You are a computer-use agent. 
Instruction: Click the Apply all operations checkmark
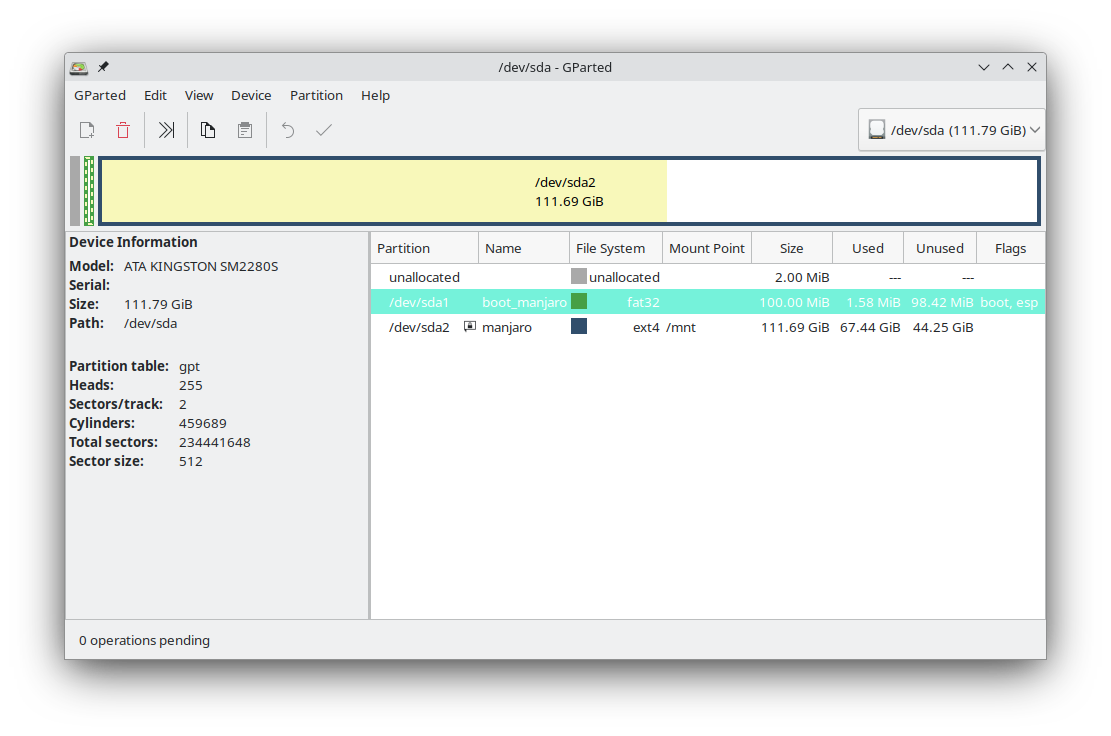324,130
